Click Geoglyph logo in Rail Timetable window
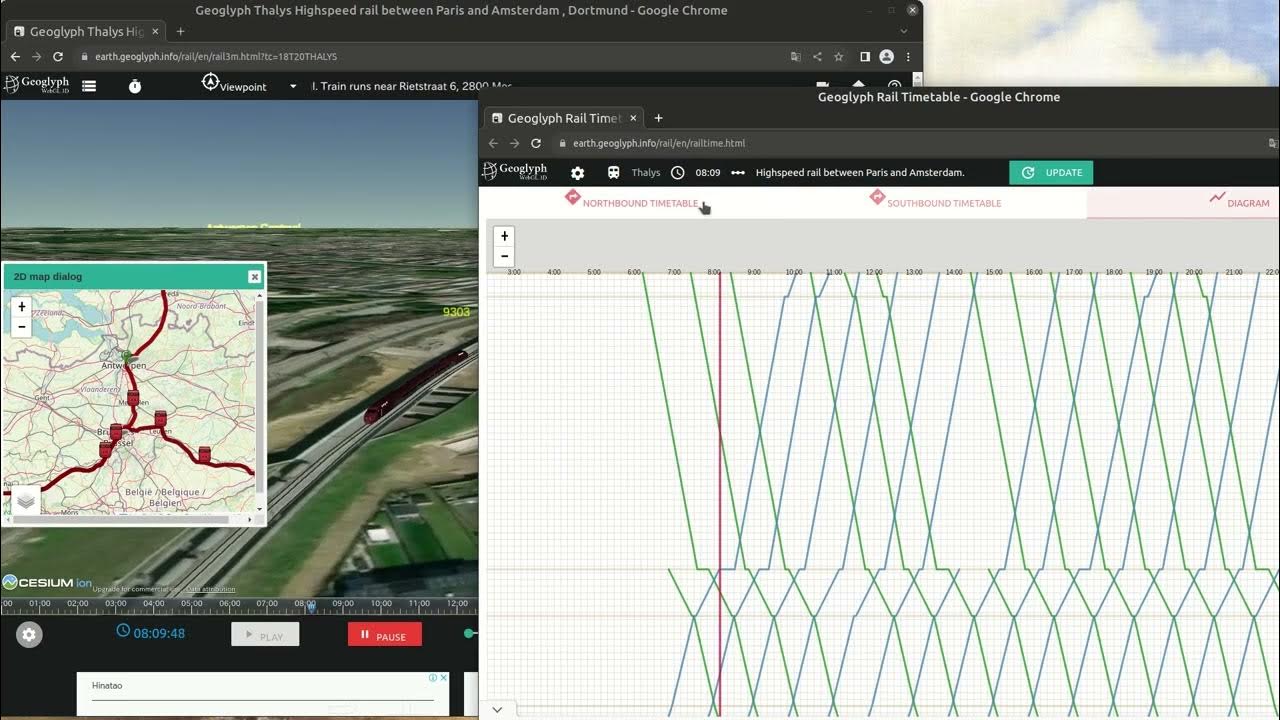 tap(515, 171)
